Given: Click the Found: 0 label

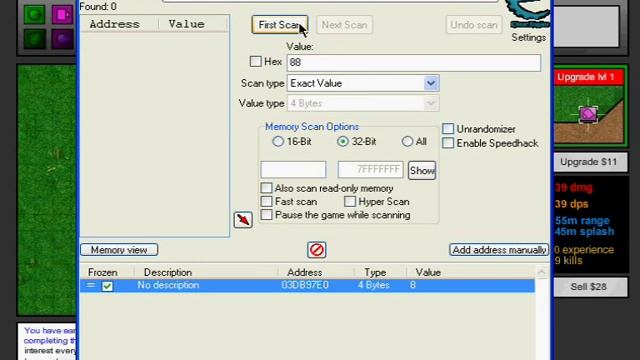Looking at the screenshot, I should point(98,6).
